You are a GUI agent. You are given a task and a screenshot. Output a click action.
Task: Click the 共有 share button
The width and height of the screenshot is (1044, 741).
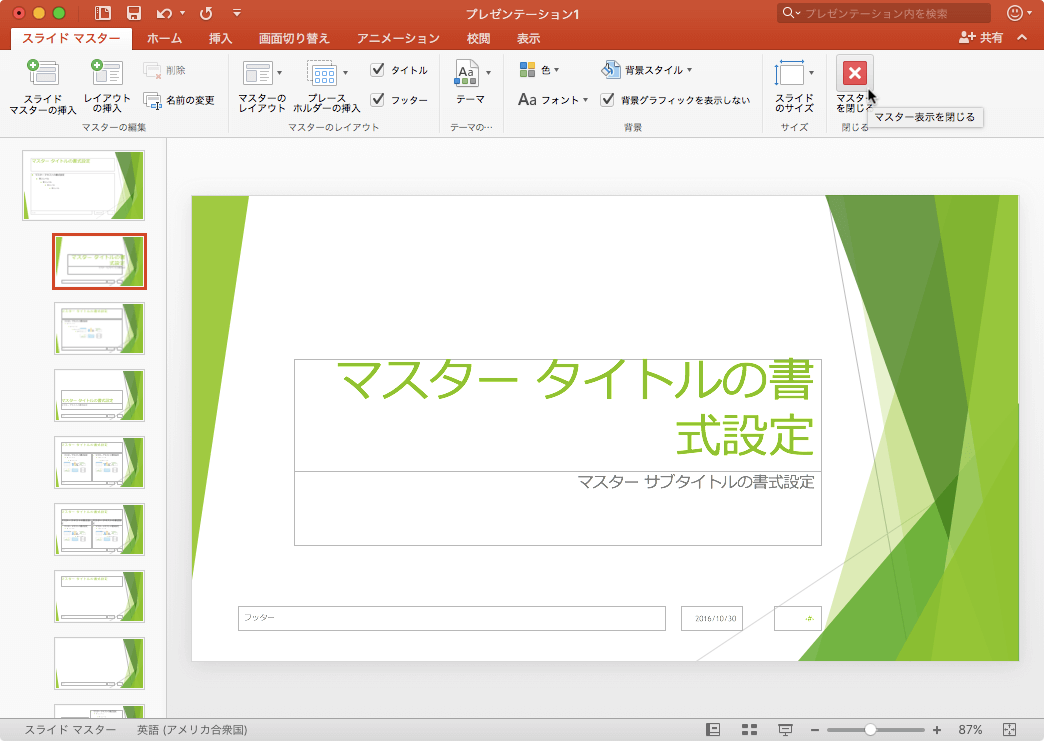click(x=980, y=38)
